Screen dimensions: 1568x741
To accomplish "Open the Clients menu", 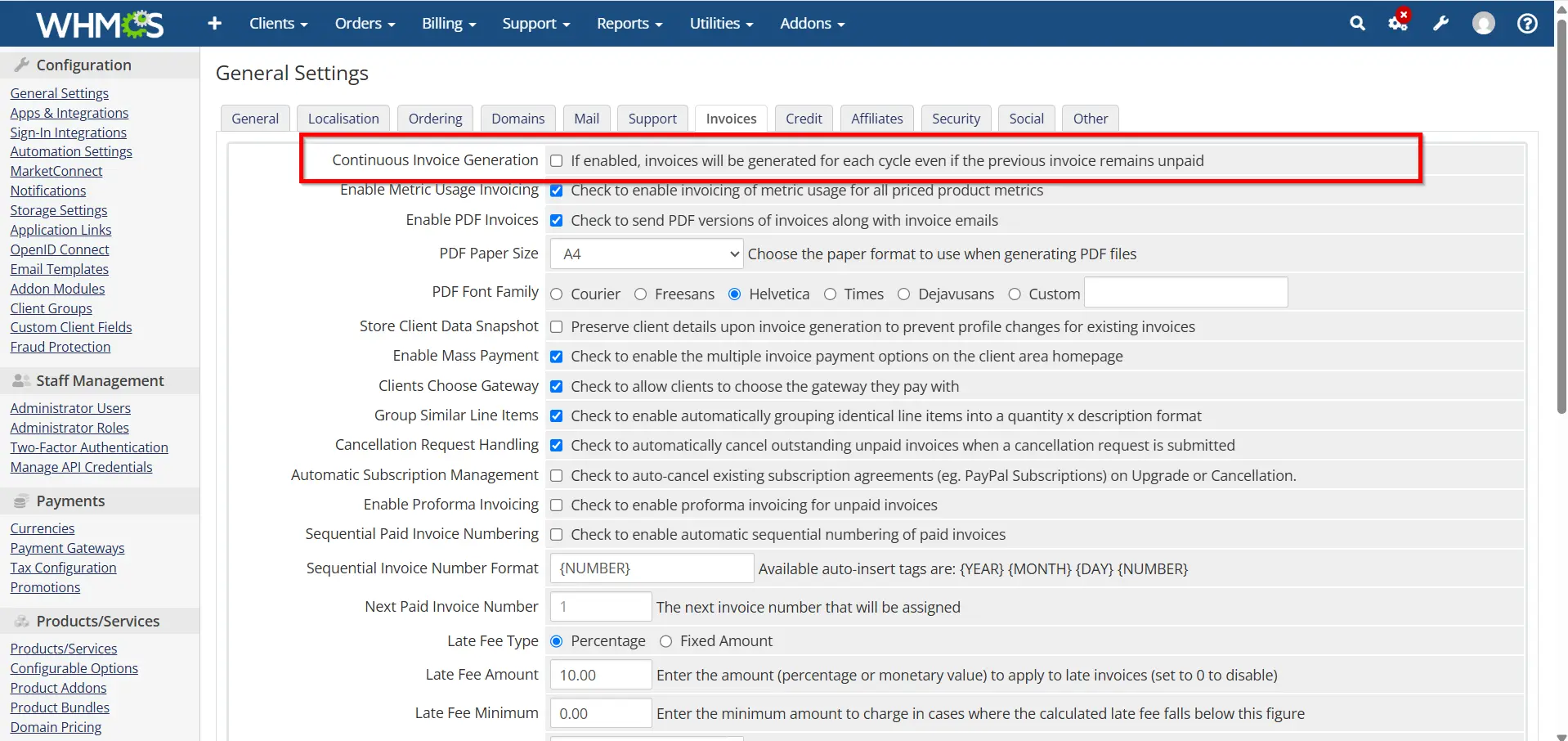I will point(278,24).
